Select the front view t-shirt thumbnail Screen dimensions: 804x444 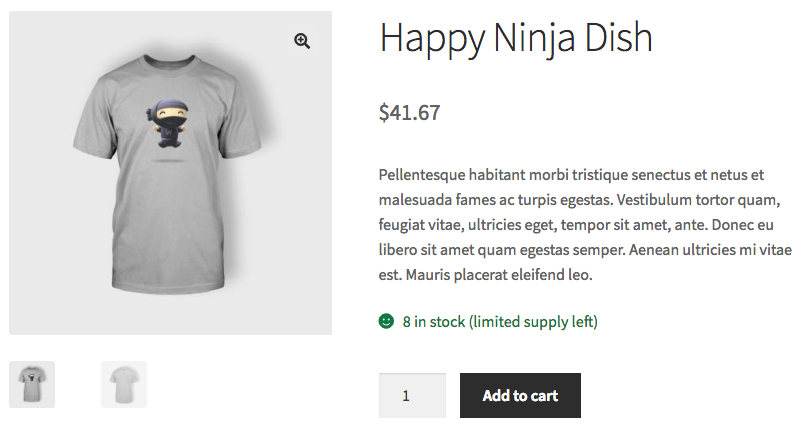coord(32,384)
